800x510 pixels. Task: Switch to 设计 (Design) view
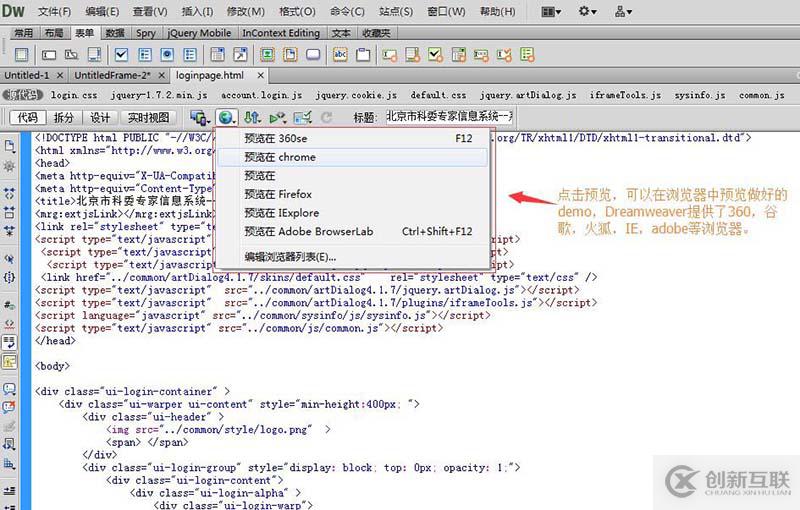[x=100, y=118]
